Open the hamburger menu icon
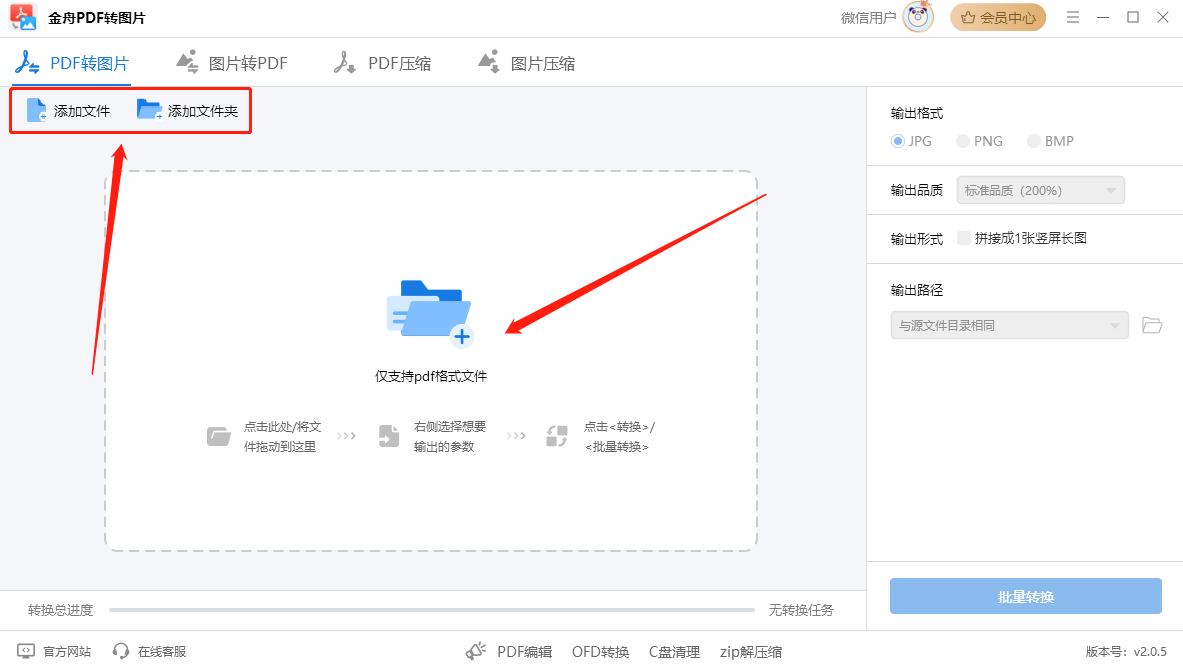 coord(1073,17)
